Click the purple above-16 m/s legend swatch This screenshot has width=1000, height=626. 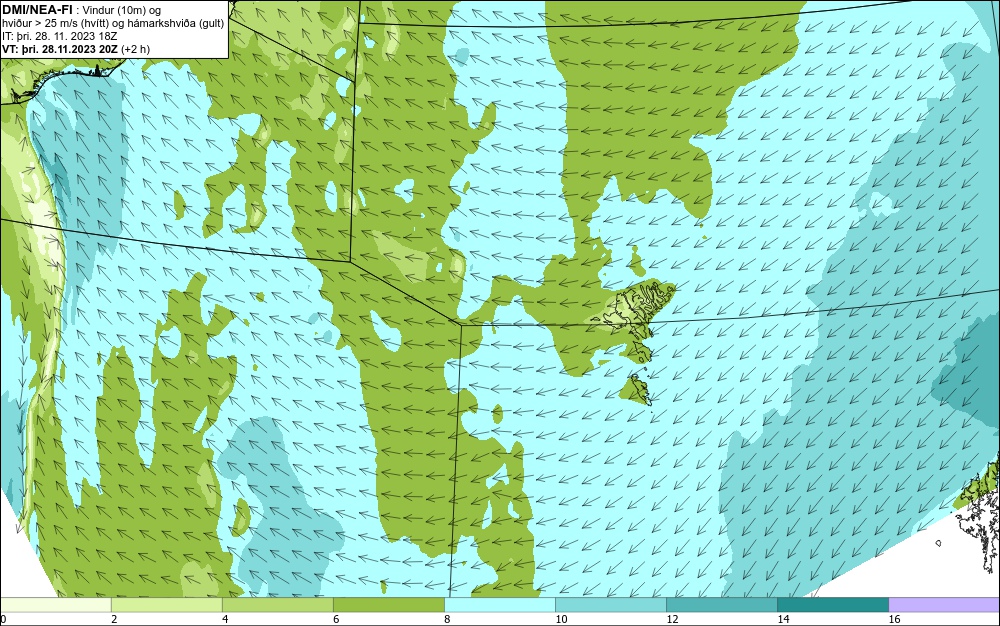[944, 605]
